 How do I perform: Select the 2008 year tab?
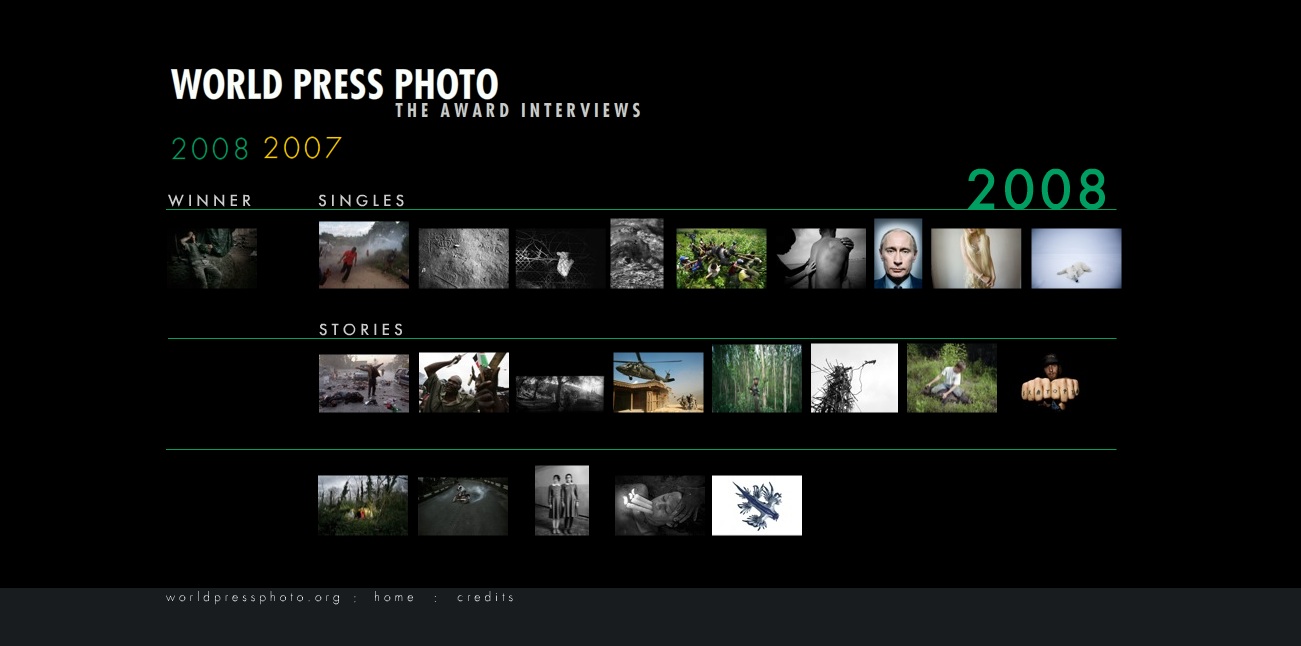click(210, 149)
